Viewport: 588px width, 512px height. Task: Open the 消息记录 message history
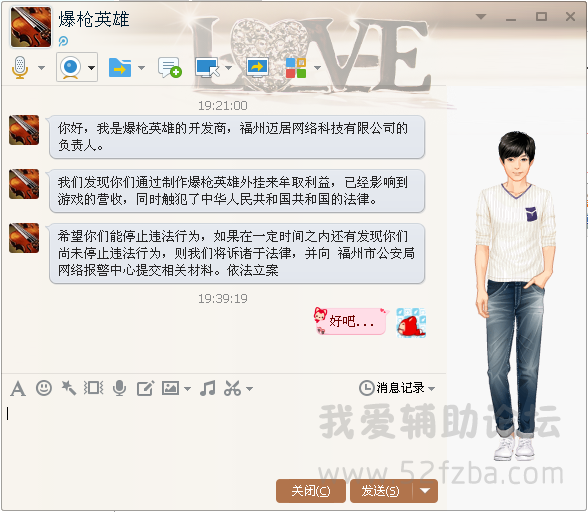[x=397, y=388]
